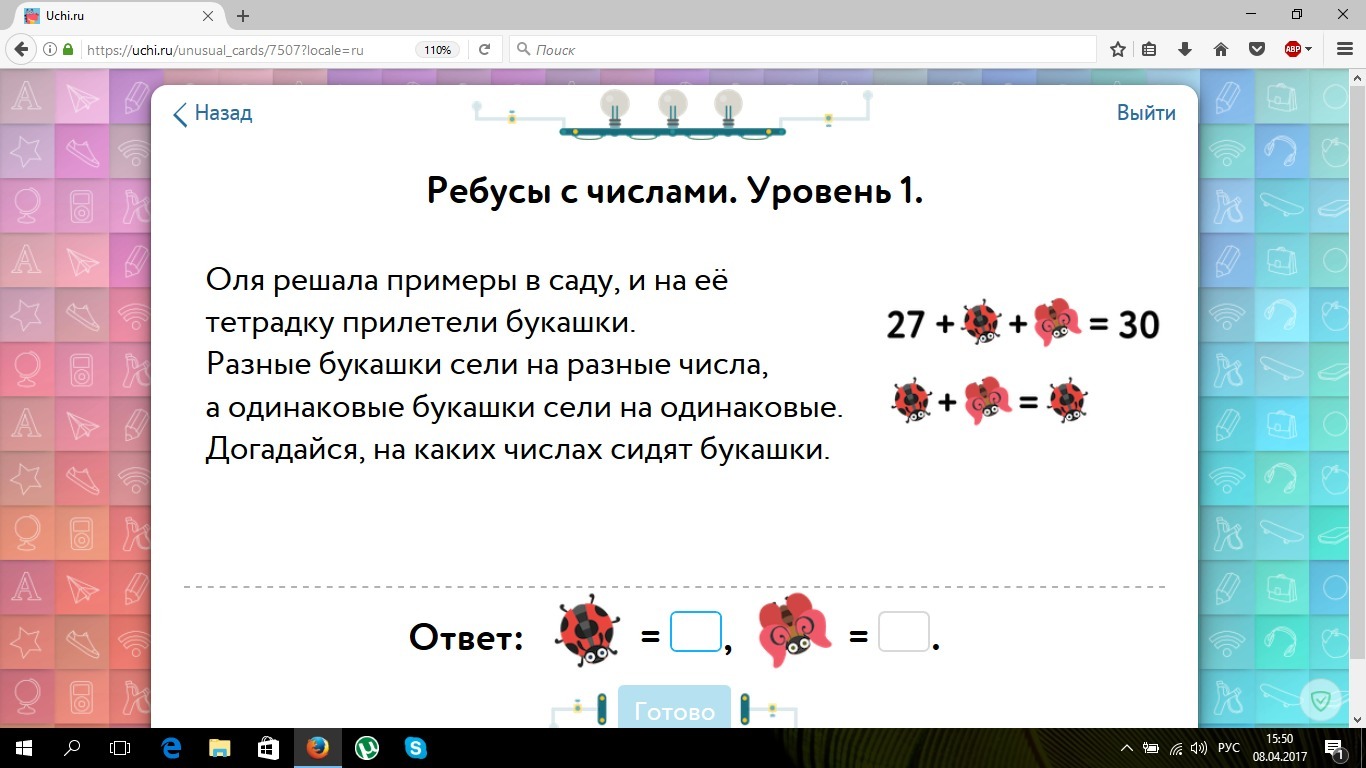
Task: Click the 110% zoom level indicator
Action: tap(438, 49)
